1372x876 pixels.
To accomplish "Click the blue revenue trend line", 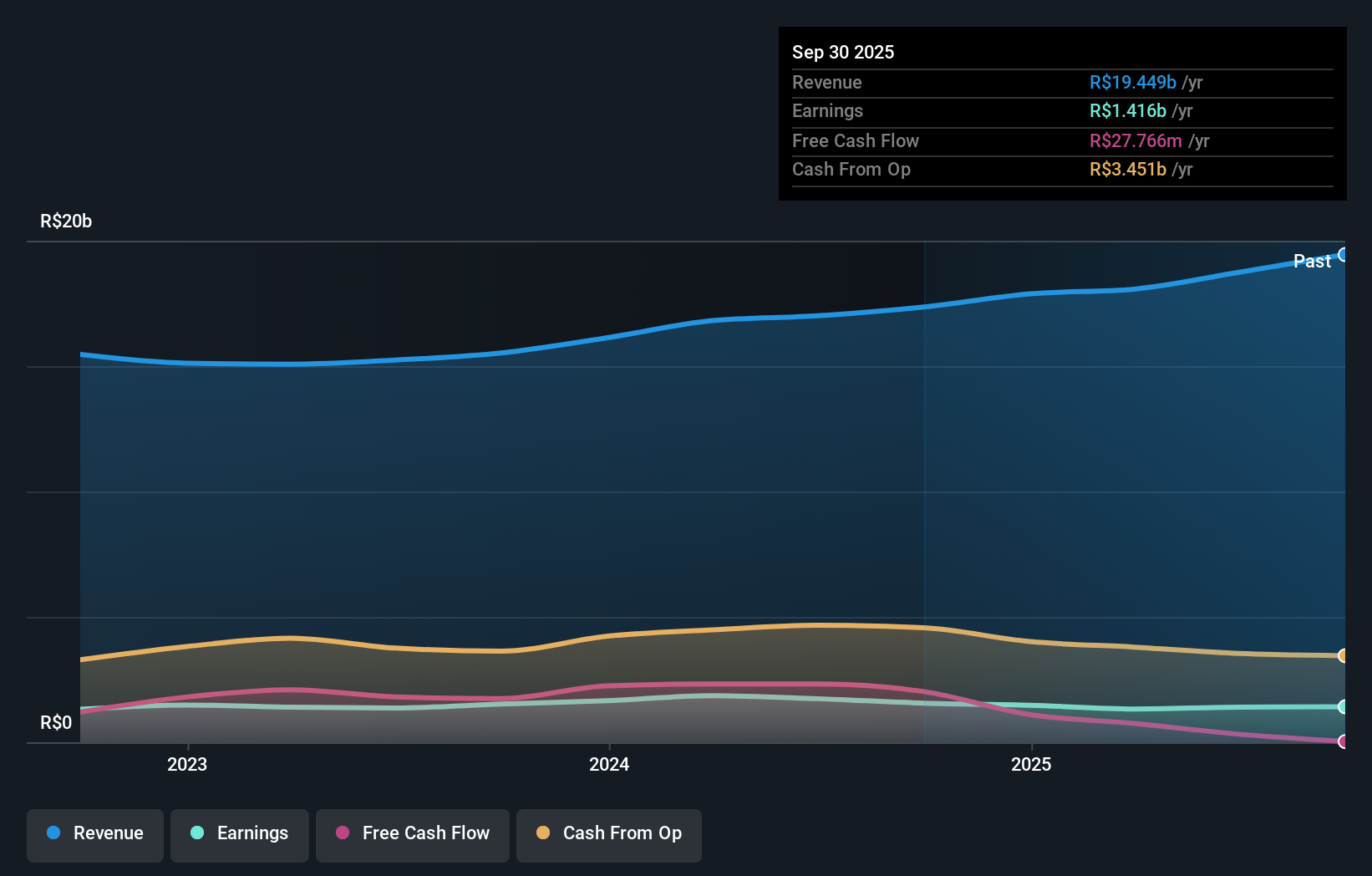I will (752, 318).
